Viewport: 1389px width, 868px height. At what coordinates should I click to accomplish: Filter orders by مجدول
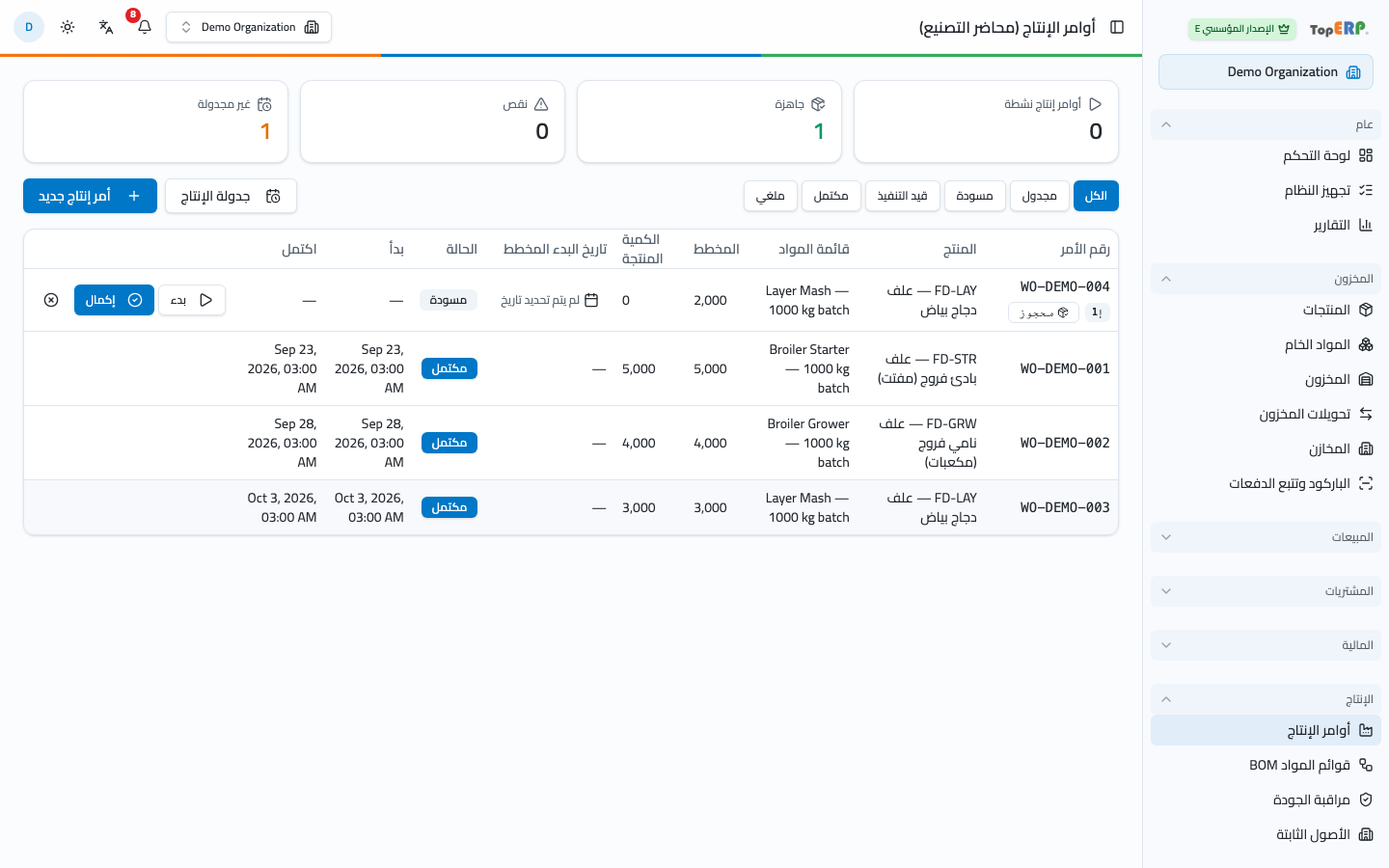click(x=1040, y=196)
